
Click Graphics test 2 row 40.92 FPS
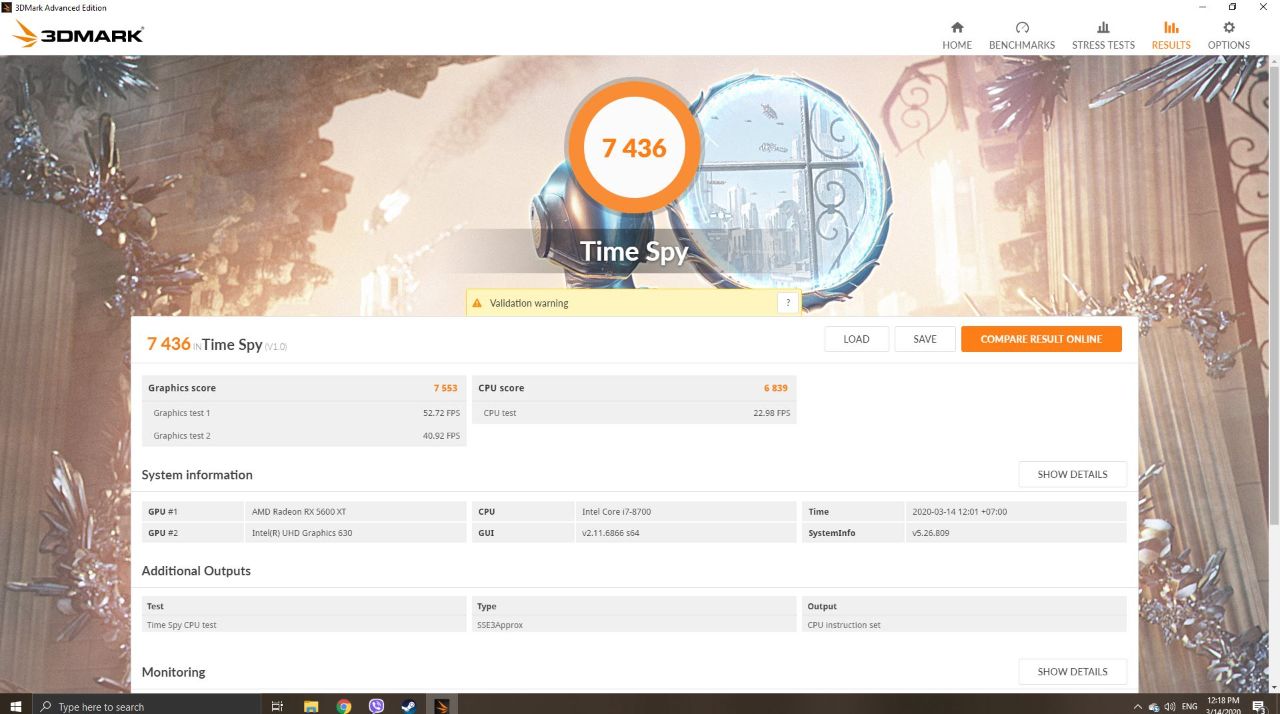click(304, 435)
